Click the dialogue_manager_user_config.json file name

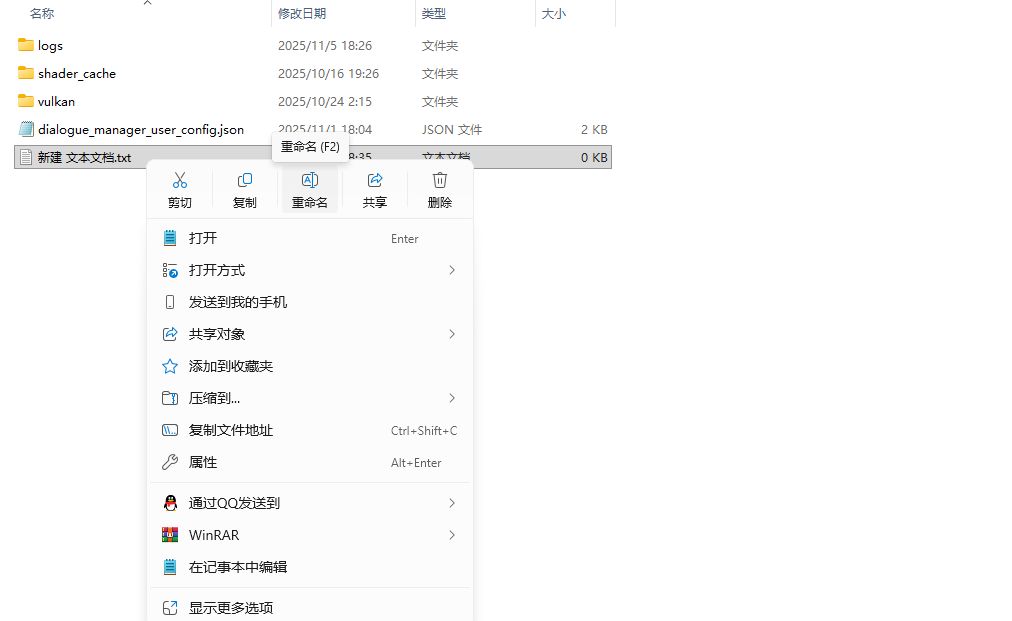click(141, 130)
